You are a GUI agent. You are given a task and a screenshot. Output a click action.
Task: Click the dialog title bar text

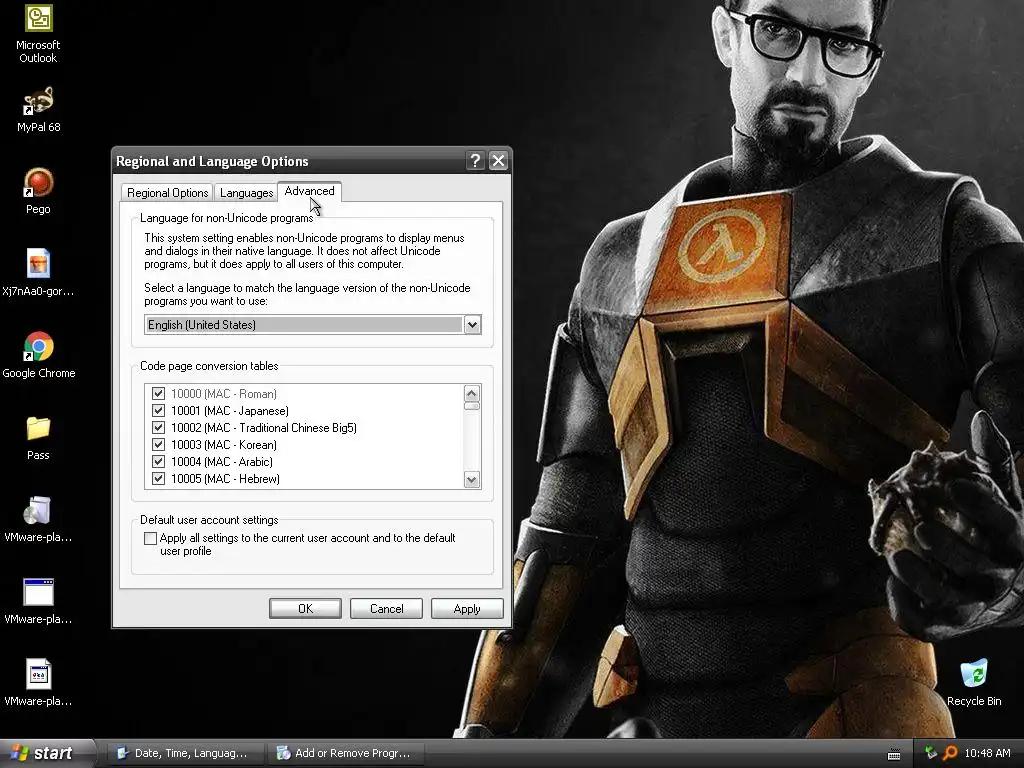pos(212,161)
